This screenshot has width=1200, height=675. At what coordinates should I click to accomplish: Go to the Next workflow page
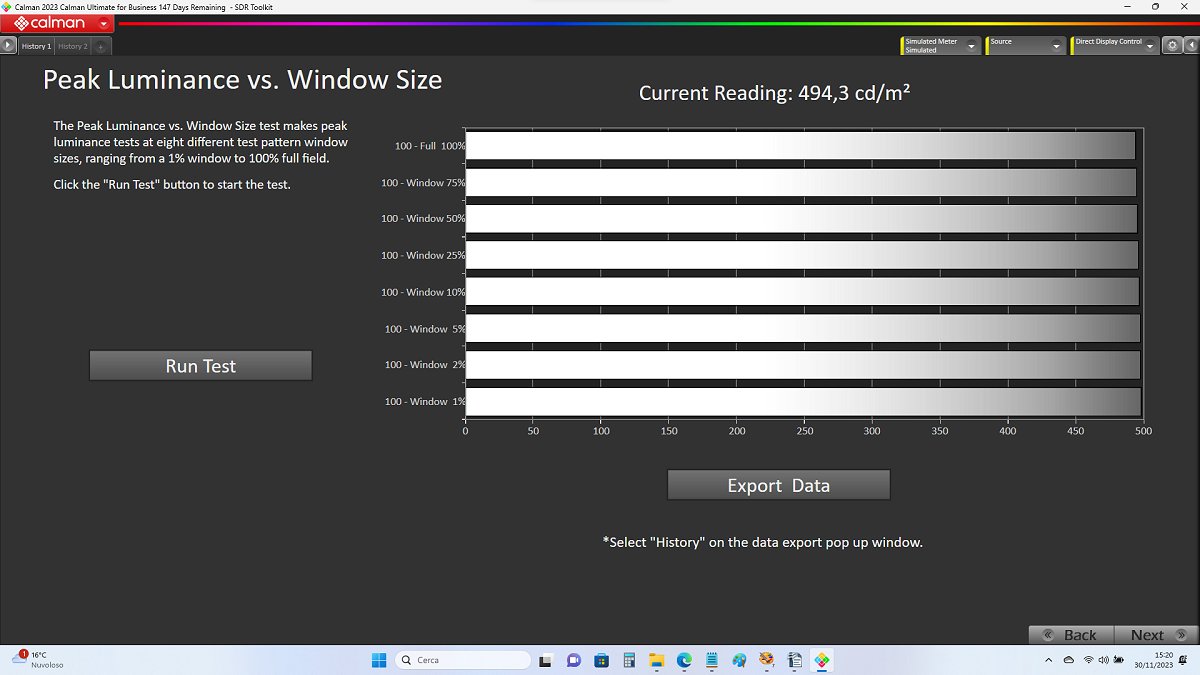[1155, 635]
